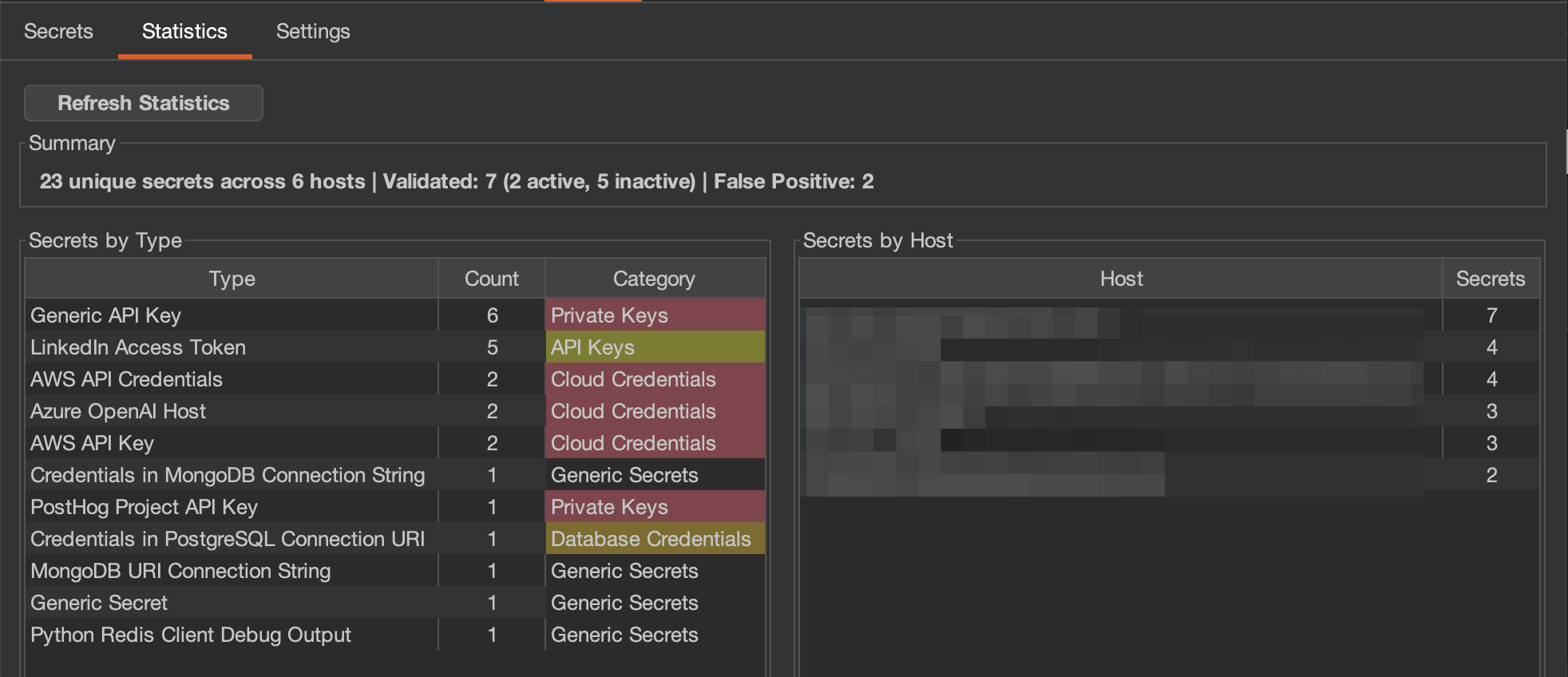The image size is (1568, 677).
Task: Sort hosts by the Secrets column header
Action: pyautogui.click(x=1490, y=278)
